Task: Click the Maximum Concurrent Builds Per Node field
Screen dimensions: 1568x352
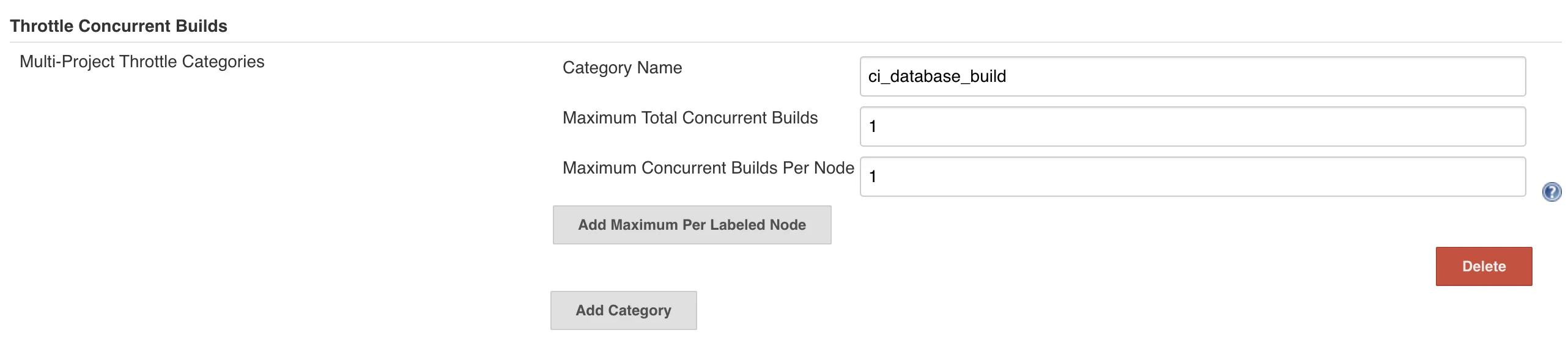Action: tap(1192, 177)
